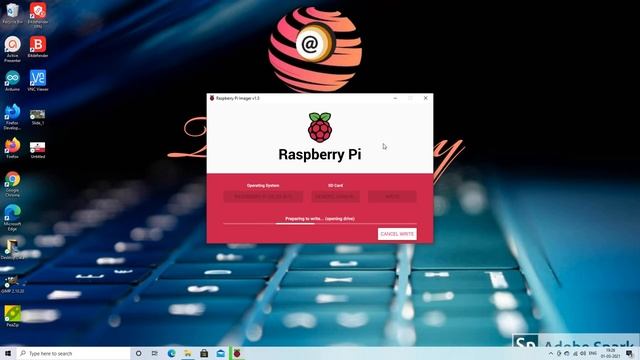This screenshot has width=640, height=360.
Task: Click the disabled SD Card selection button
Action: tap(336, 197)
